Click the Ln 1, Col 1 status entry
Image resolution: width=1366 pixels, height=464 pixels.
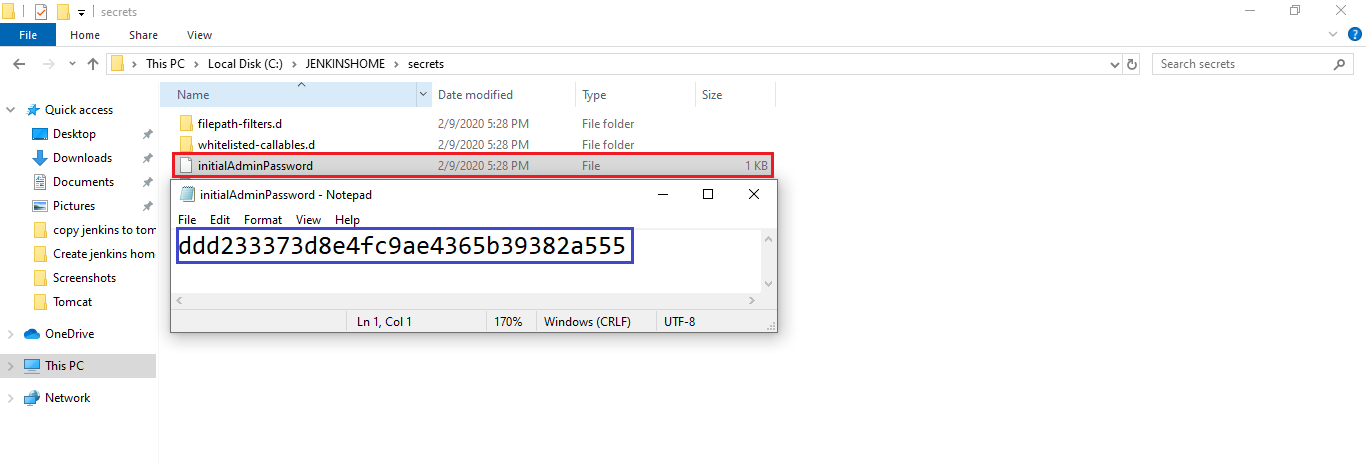point(384,322)
